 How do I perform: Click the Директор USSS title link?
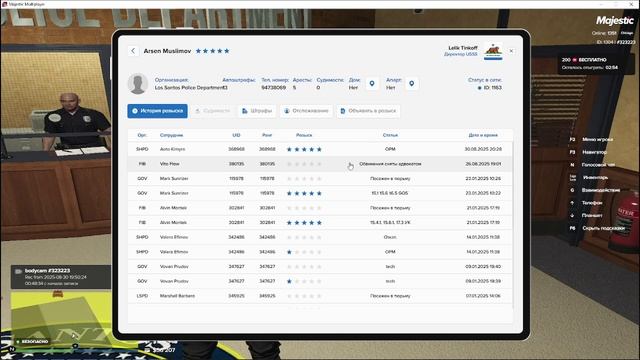(x=460, y=54)
